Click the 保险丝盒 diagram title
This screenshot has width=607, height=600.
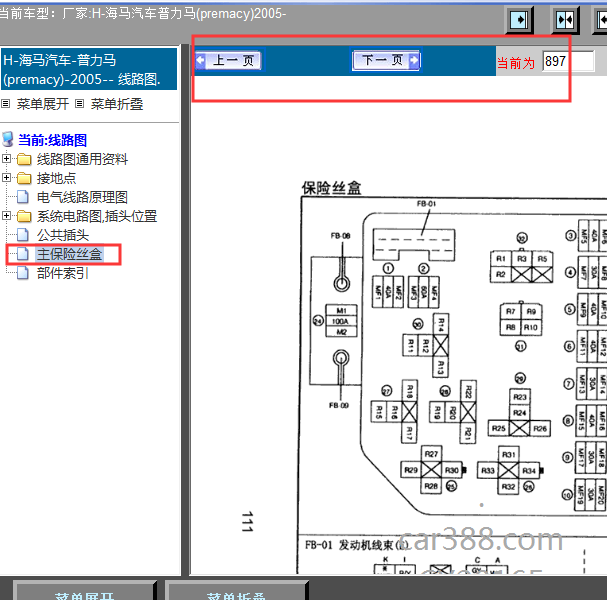tap(331, 189)
